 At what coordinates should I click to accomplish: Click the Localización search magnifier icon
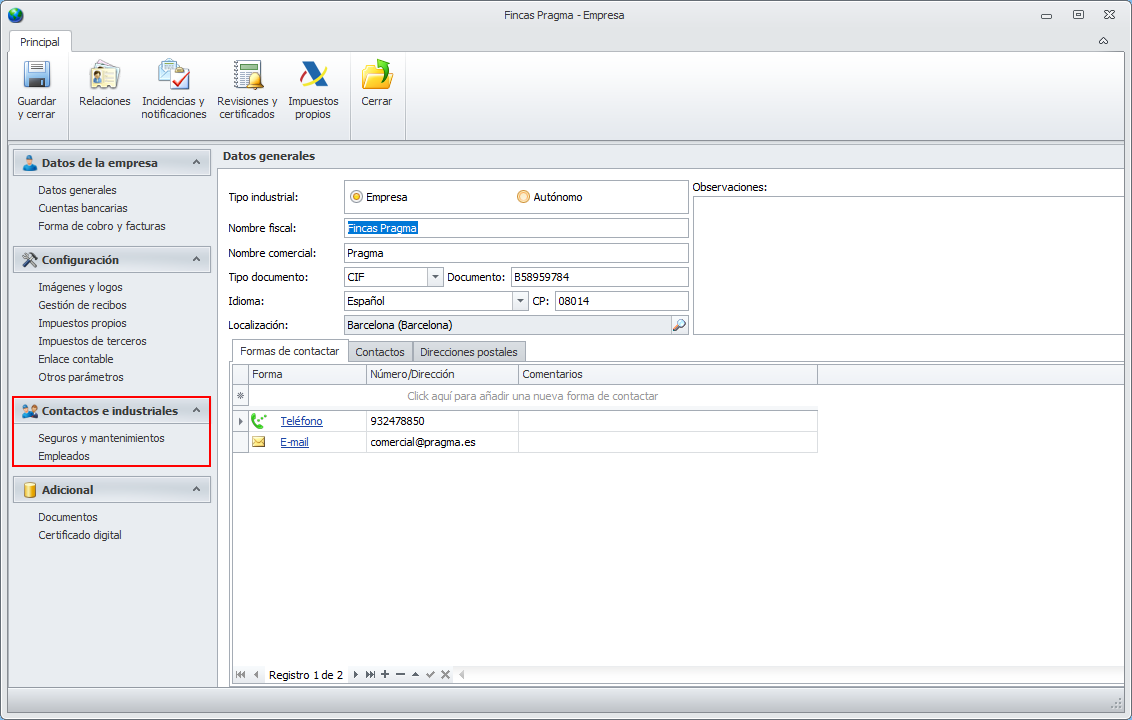pyautogui.click(x=679, y=325)
